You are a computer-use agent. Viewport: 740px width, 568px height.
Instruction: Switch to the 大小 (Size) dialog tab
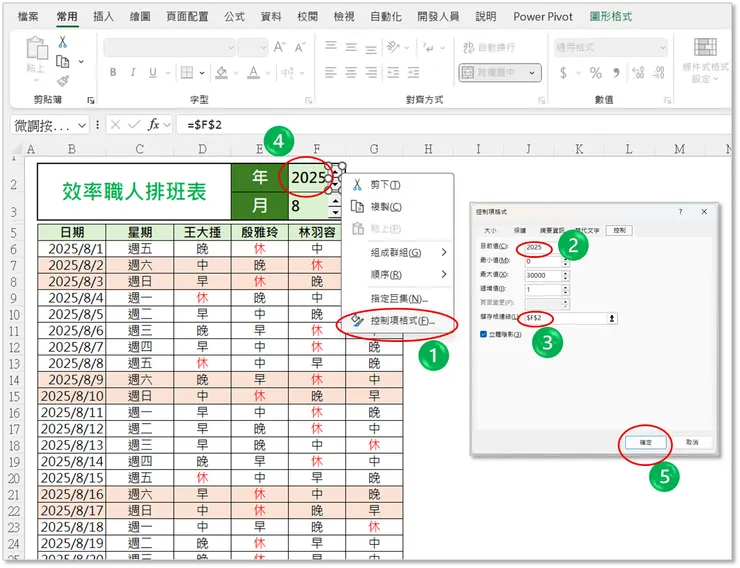point(490,231)
